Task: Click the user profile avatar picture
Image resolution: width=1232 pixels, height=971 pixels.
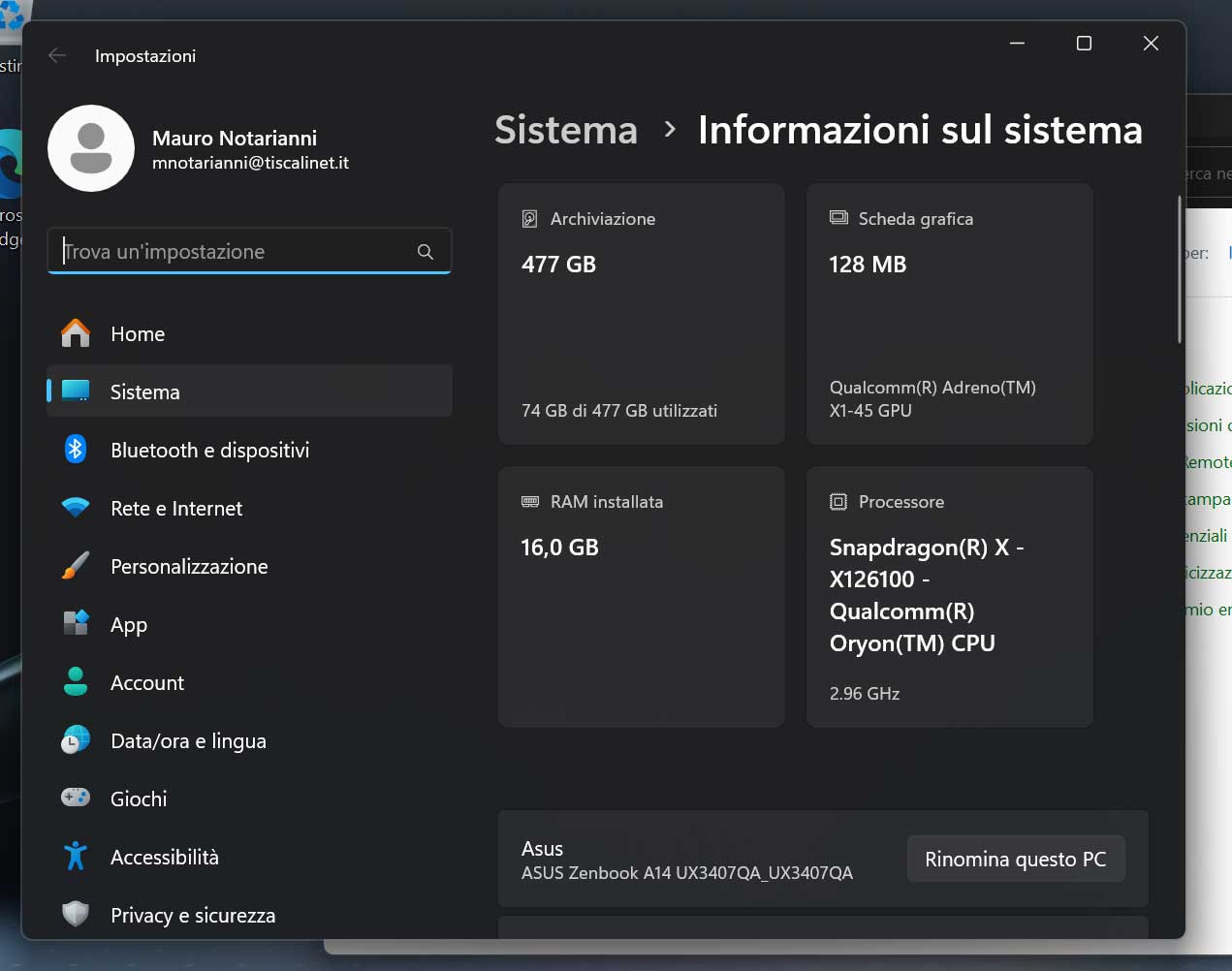Action: click(91, 148)
